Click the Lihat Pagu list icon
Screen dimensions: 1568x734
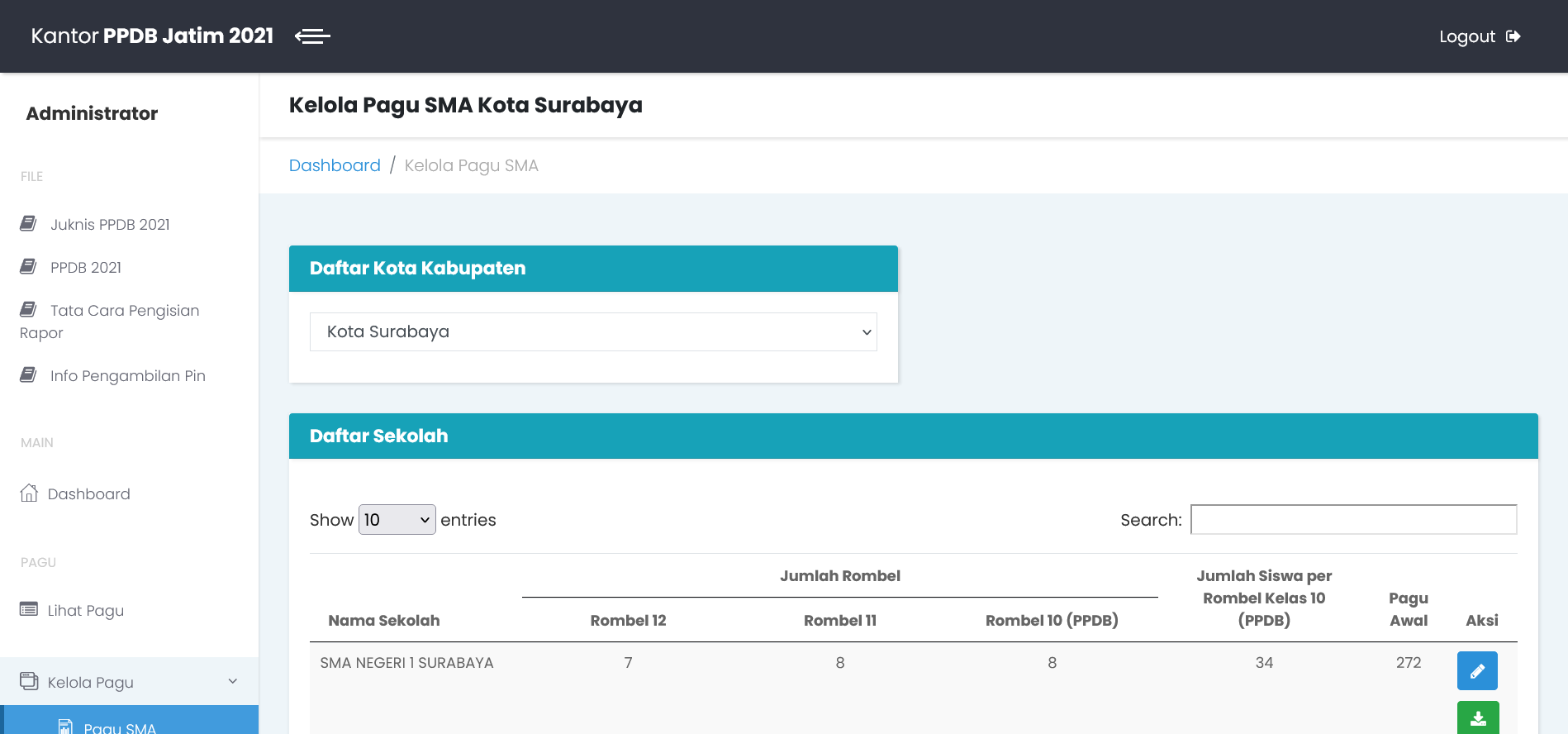point(29,610)
